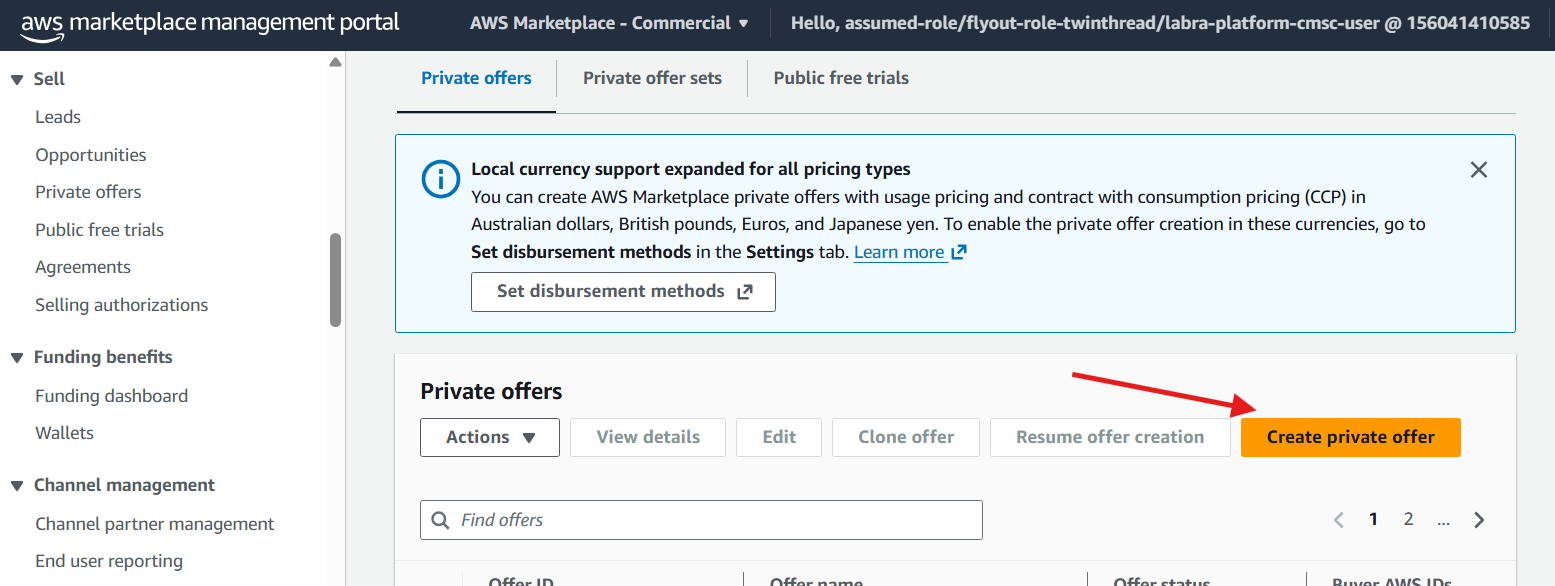Switch to the Public free trials tab

[x=841, y=78]
